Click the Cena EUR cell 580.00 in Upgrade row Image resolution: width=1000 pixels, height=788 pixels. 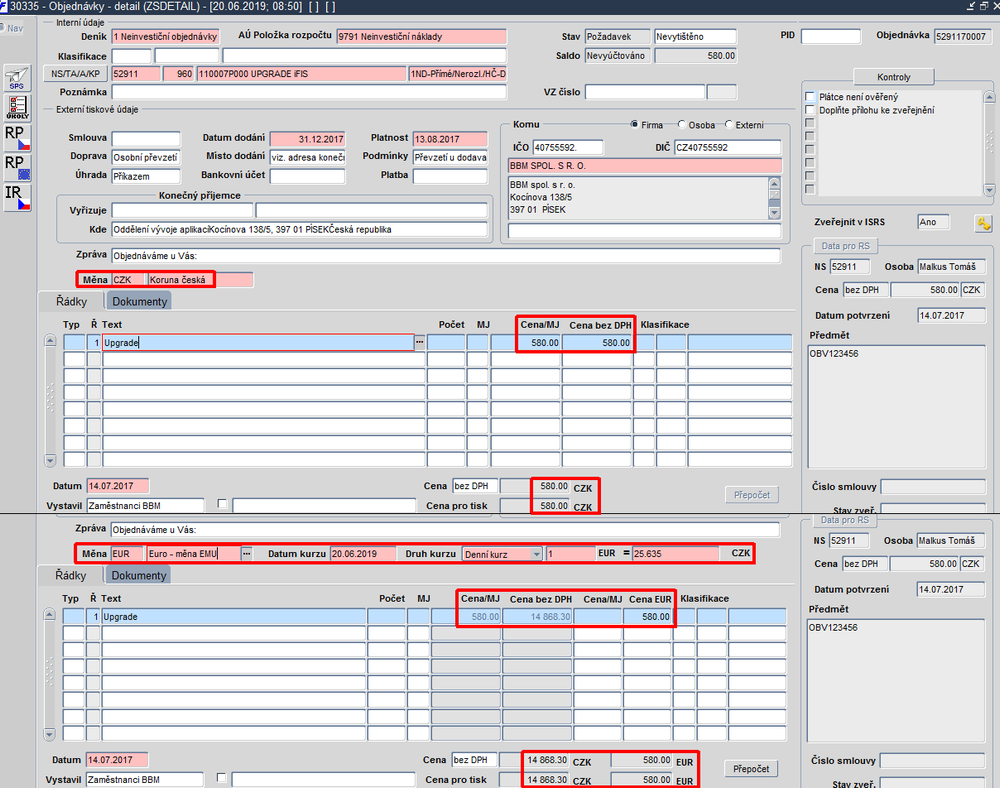[647, 617]
